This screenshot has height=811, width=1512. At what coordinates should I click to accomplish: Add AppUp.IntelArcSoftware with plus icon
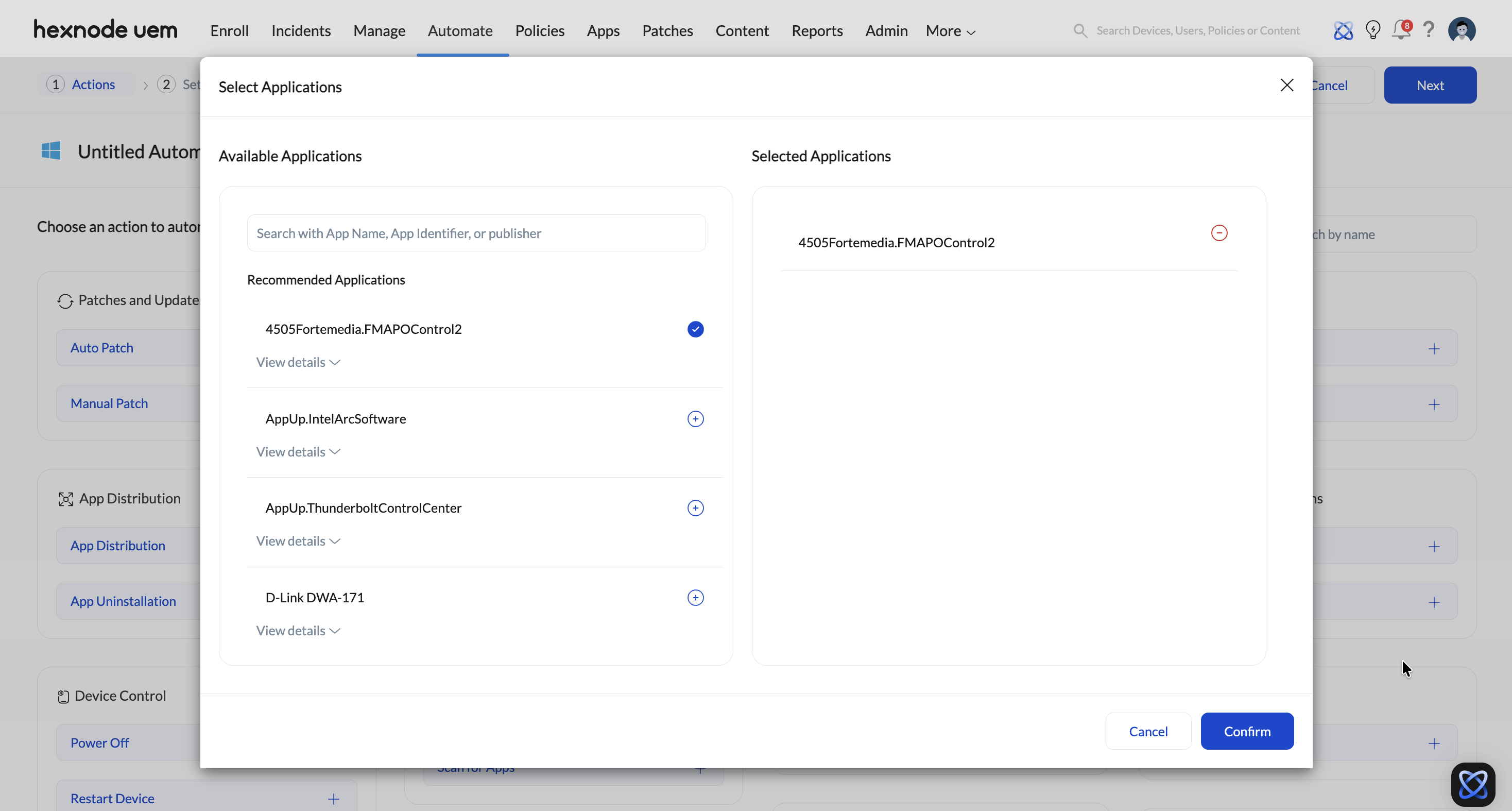[695, 419]
